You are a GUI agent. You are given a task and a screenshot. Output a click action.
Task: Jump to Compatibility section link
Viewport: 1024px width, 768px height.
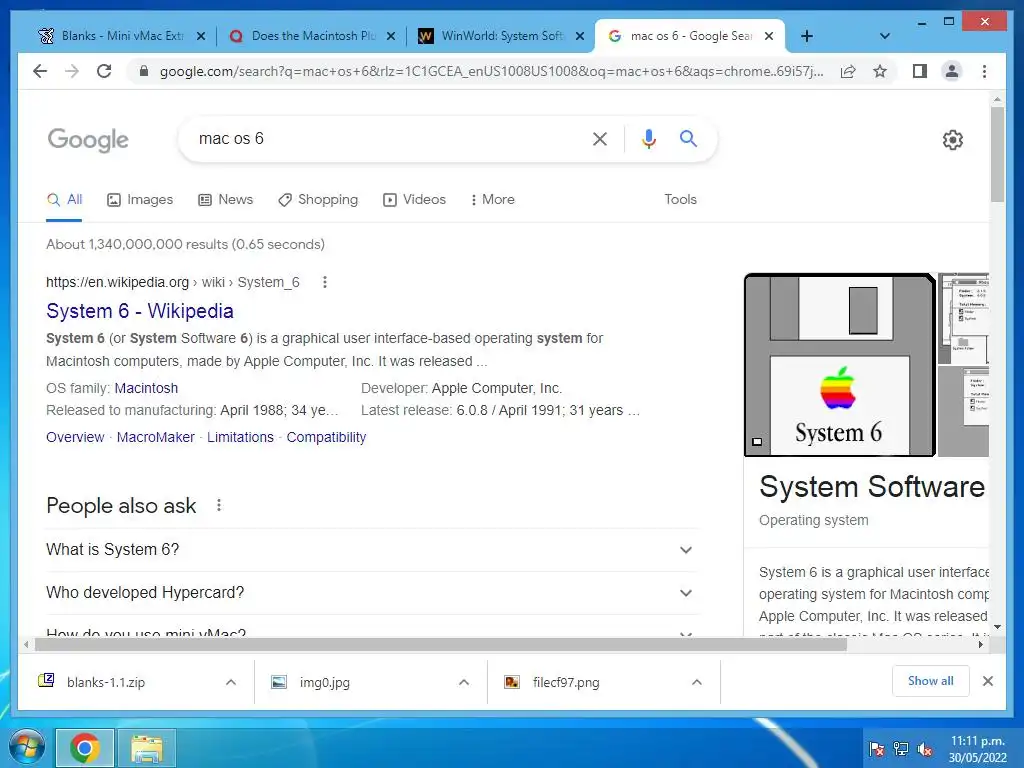coord(326,437)
